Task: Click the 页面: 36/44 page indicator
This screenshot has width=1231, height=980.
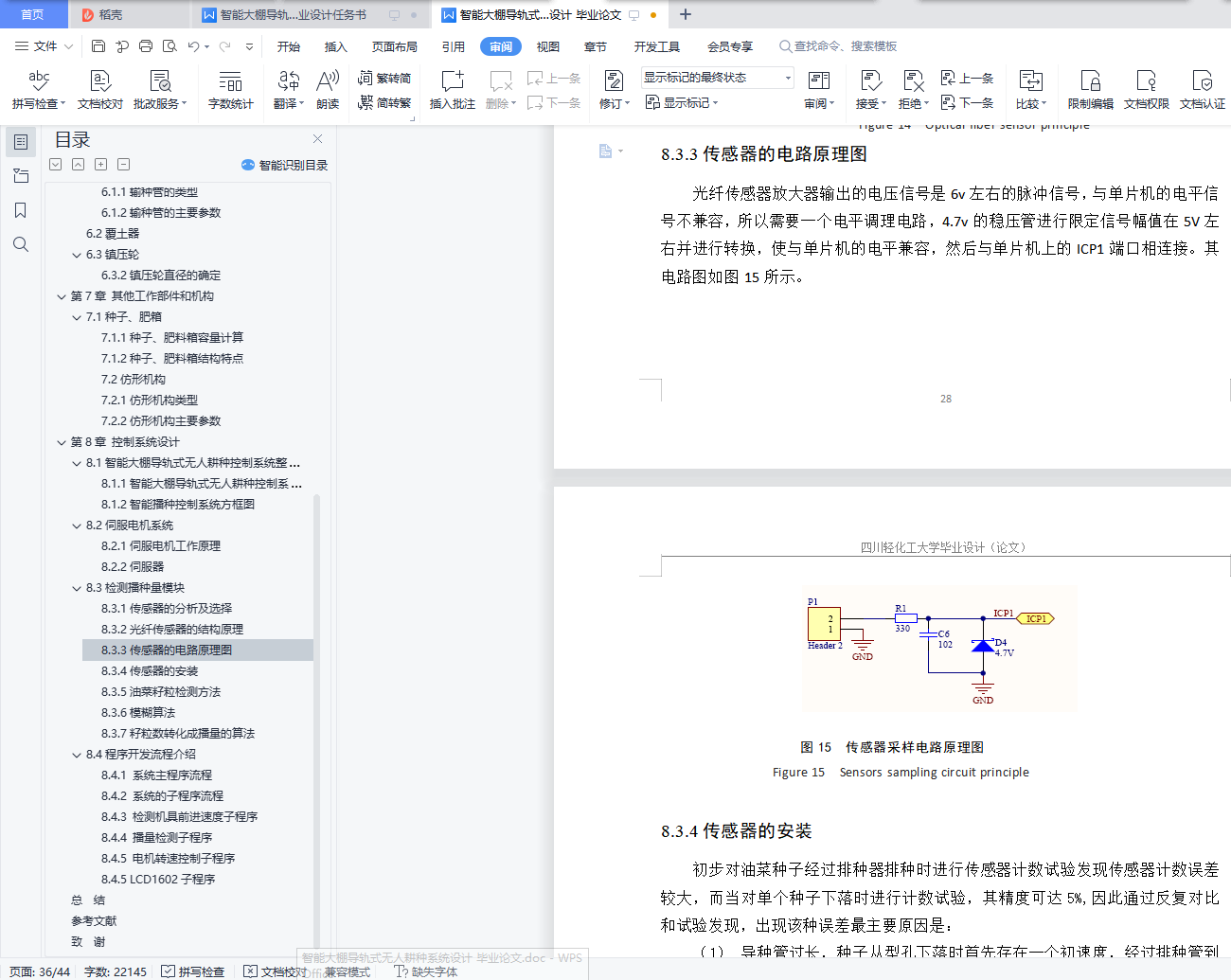Action: click(40, 971)
